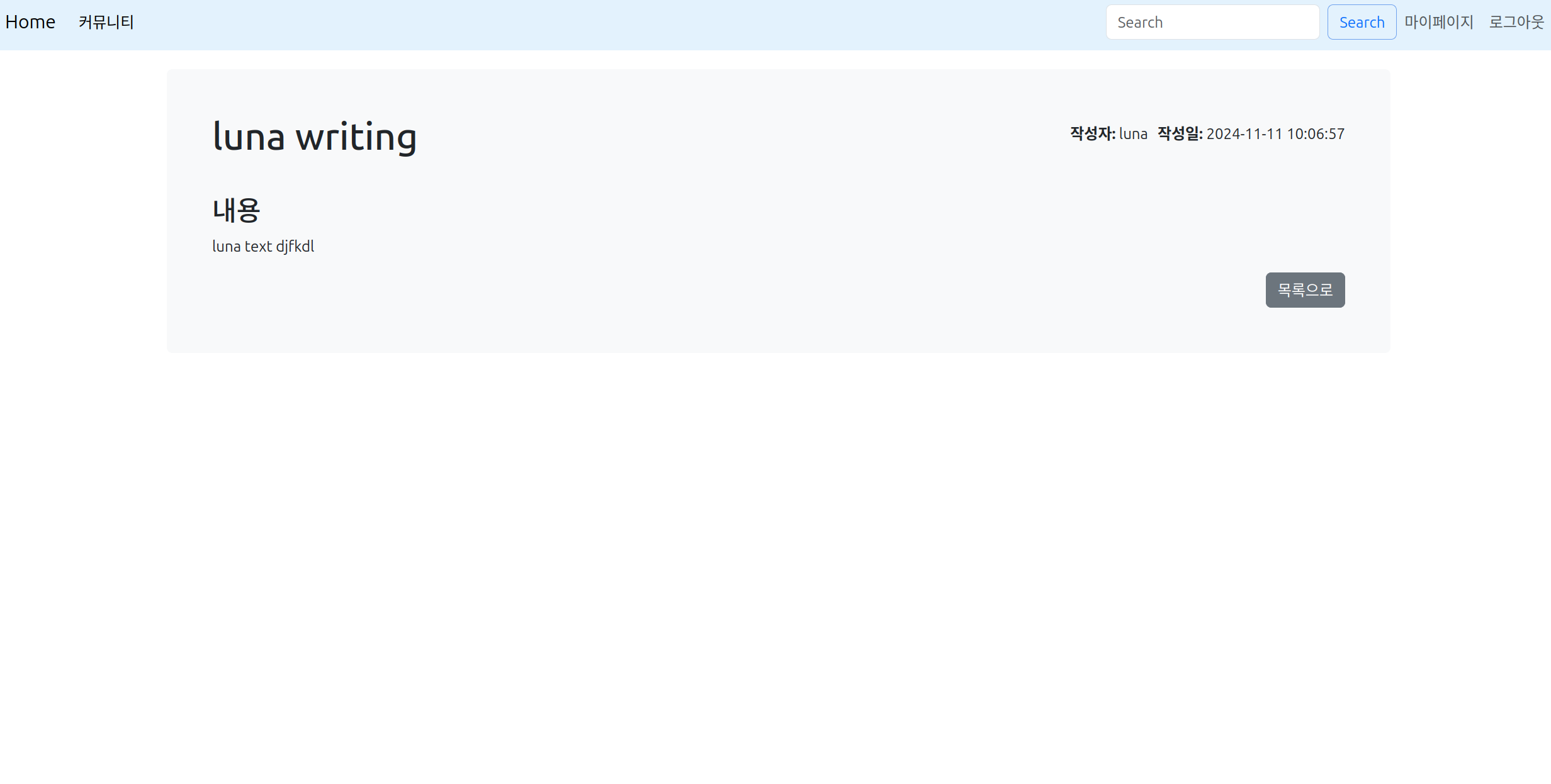Click the 'luna writing' post title
Image resolution: width=1551 pixels, height=784 pixels.
click(x=315, y=136)
